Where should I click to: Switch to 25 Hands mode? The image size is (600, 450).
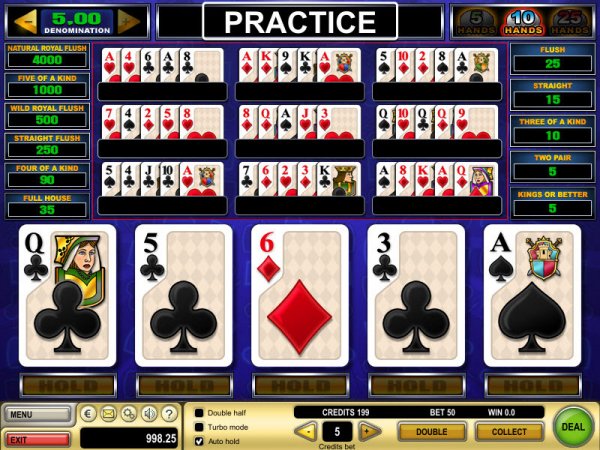point(571,22)
